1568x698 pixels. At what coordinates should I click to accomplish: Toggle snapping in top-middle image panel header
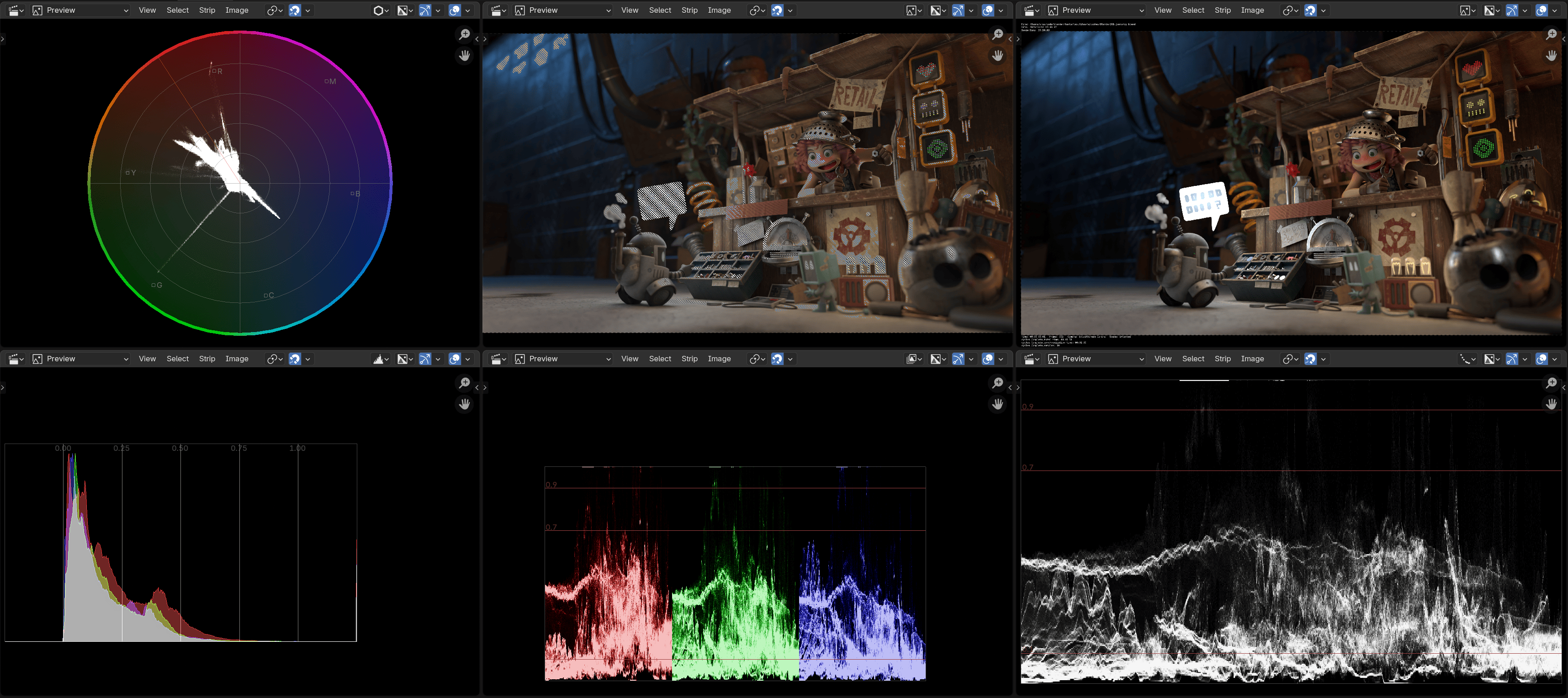[777, 11]
